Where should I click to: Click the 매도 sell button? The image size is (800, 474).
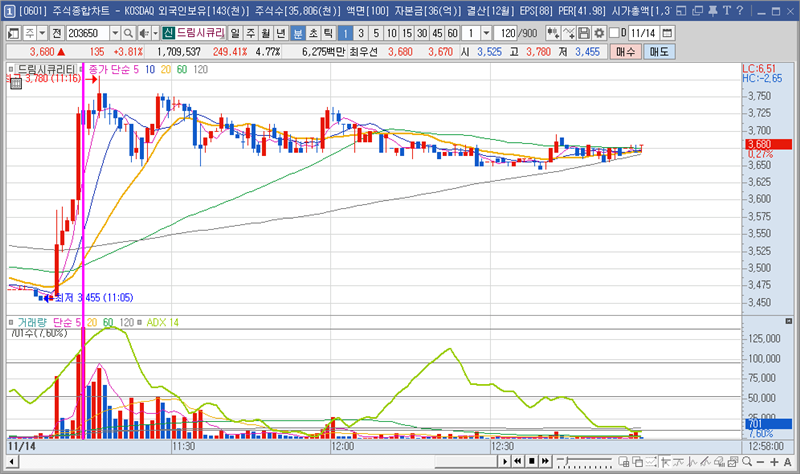659,51
